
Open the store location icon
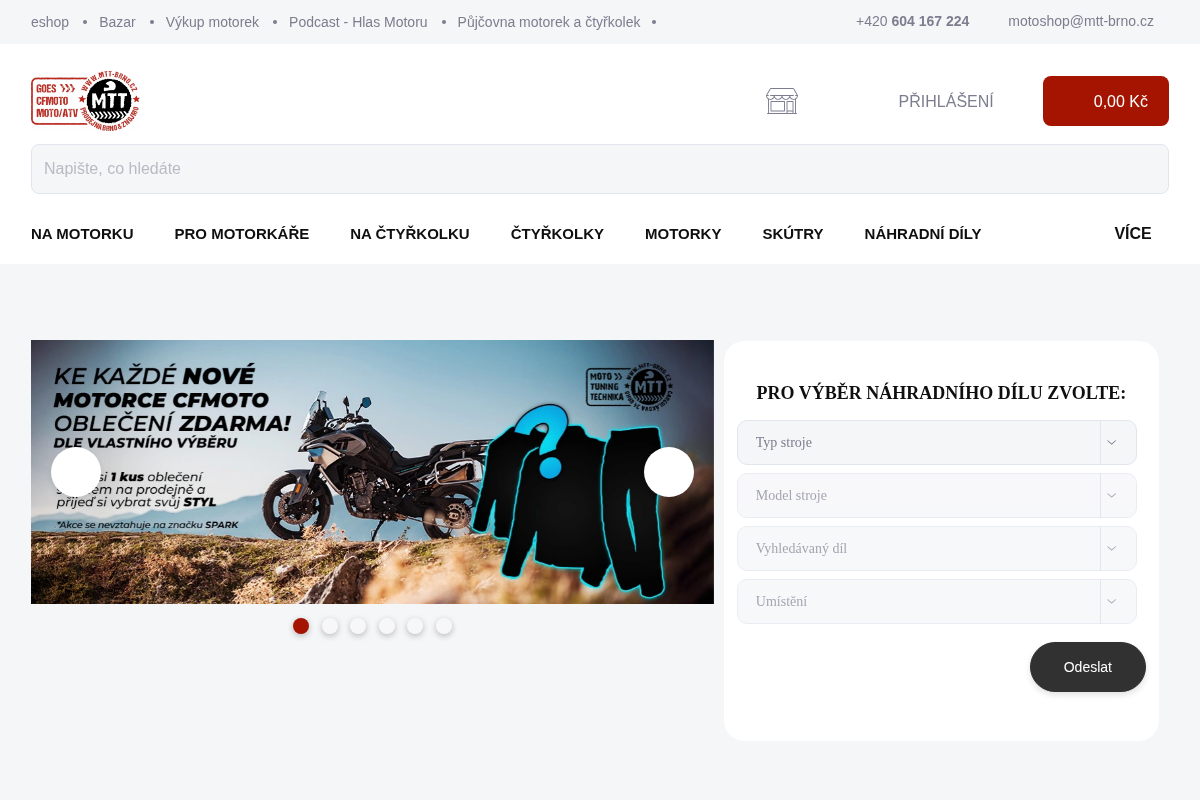coord(782,101)
